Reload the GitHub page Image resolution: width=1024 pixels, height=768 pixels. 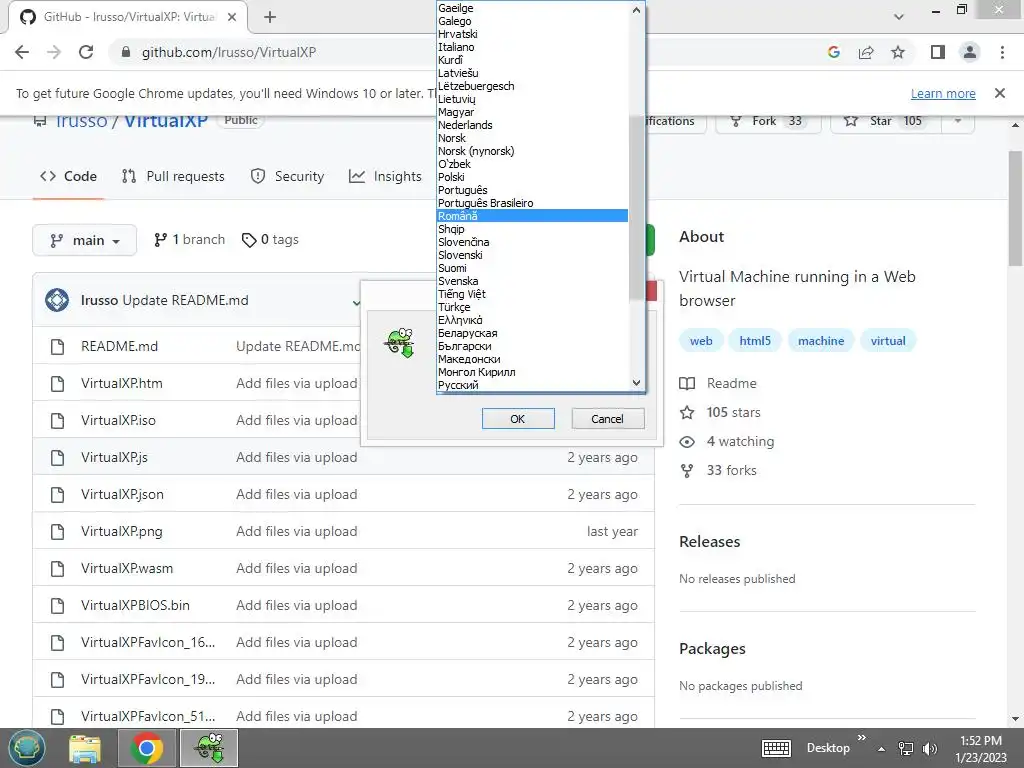point(86,52)
